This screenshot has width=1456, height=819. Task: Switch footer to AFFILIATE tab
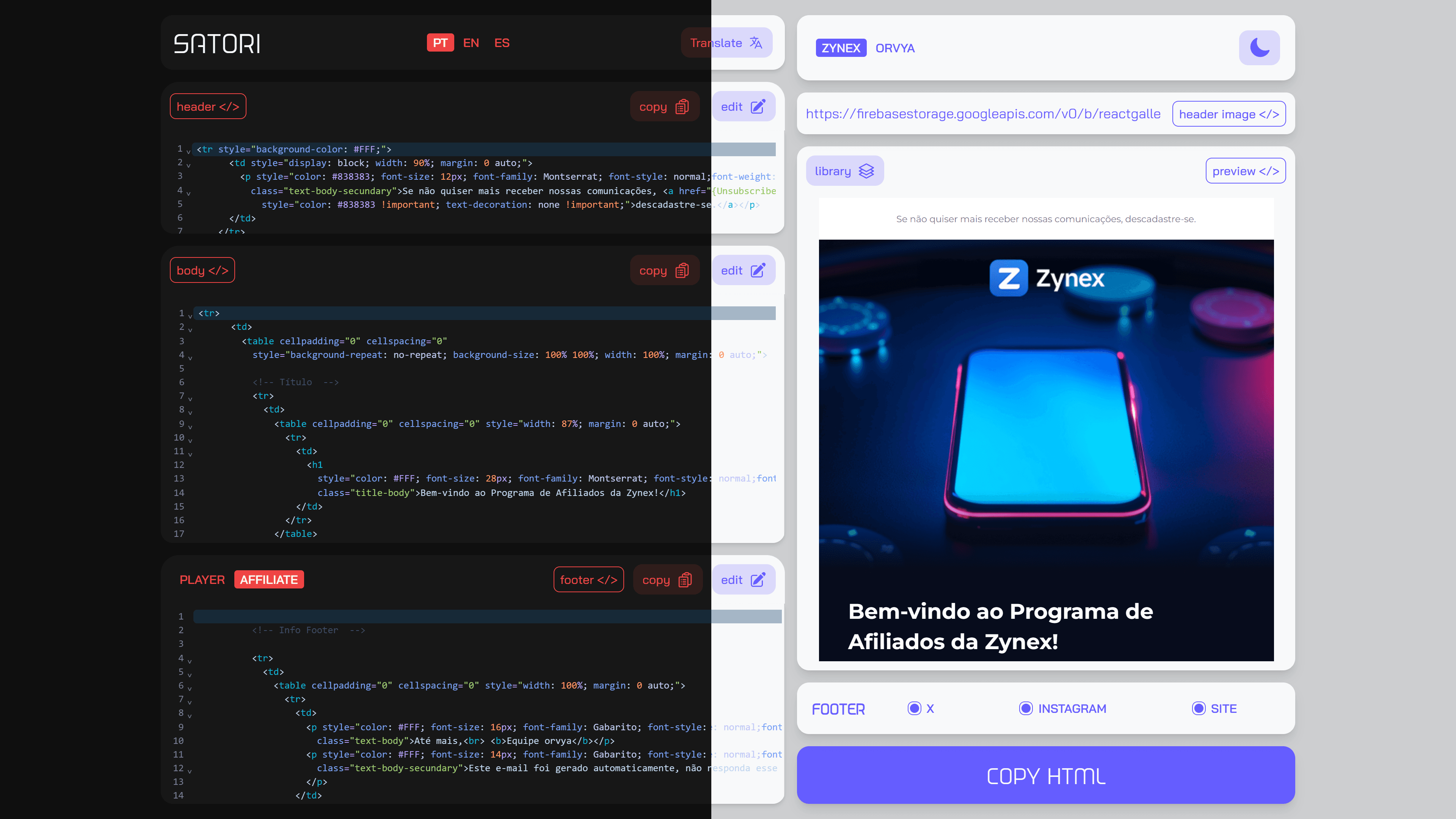click(x=269, y=580)
